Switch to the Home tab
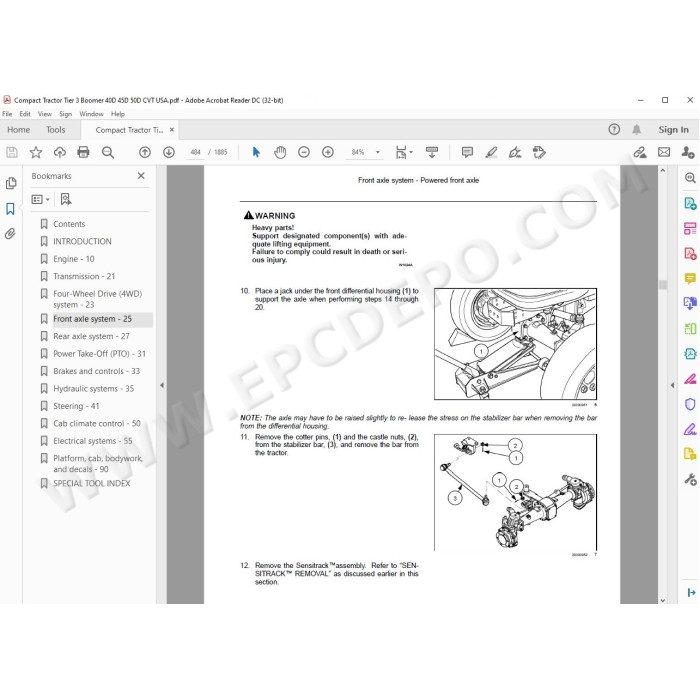 click(18, 129)
